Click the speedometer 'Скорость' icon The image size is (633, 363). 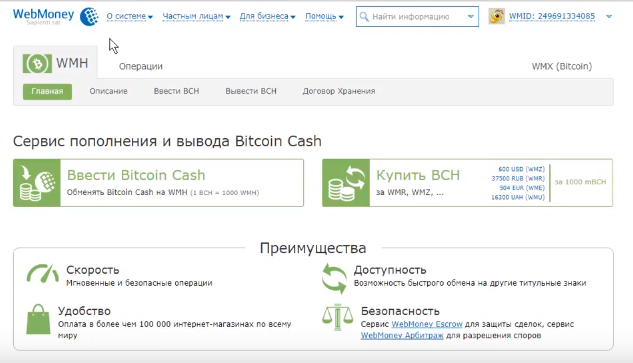pos(42,273)
